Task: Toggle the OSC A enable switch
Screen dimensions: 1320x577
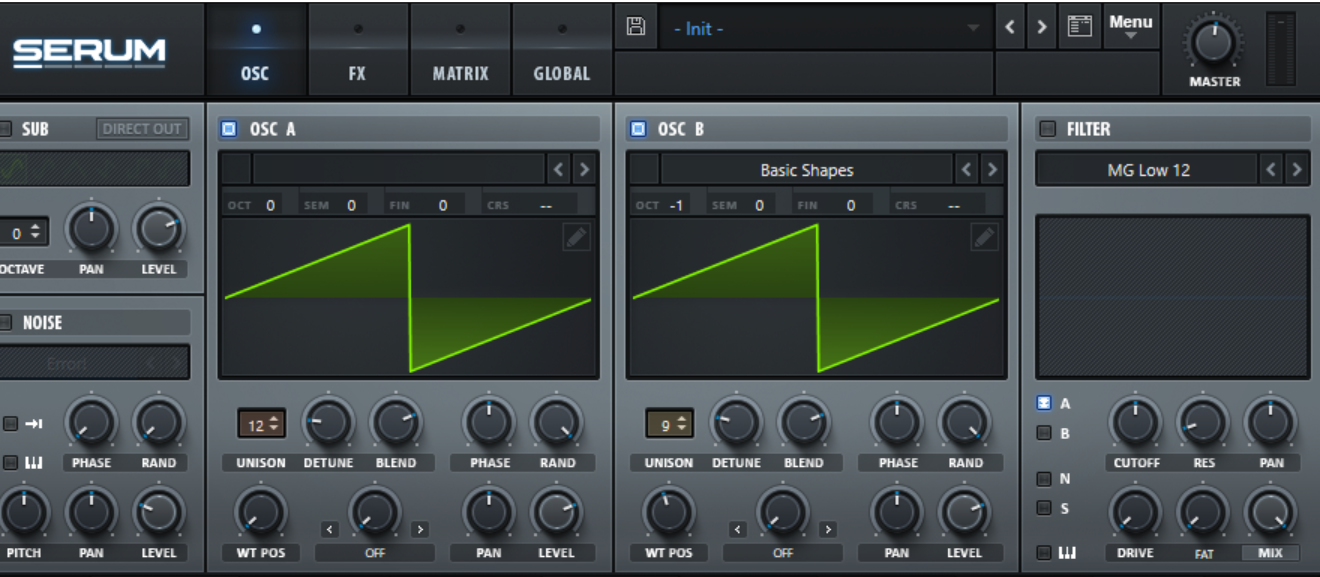Action: point(229,129)
